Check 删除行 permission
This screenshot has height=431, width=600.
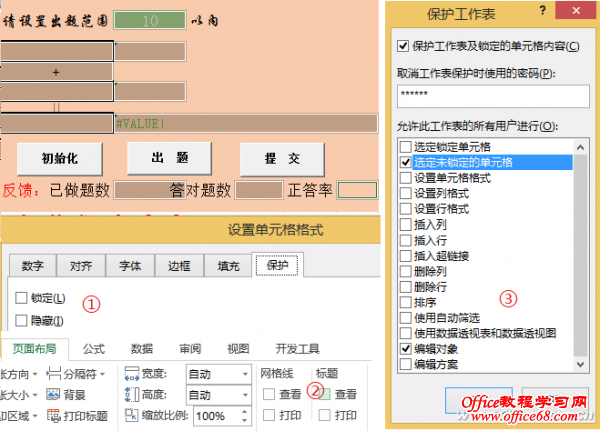tap(406, 287)
